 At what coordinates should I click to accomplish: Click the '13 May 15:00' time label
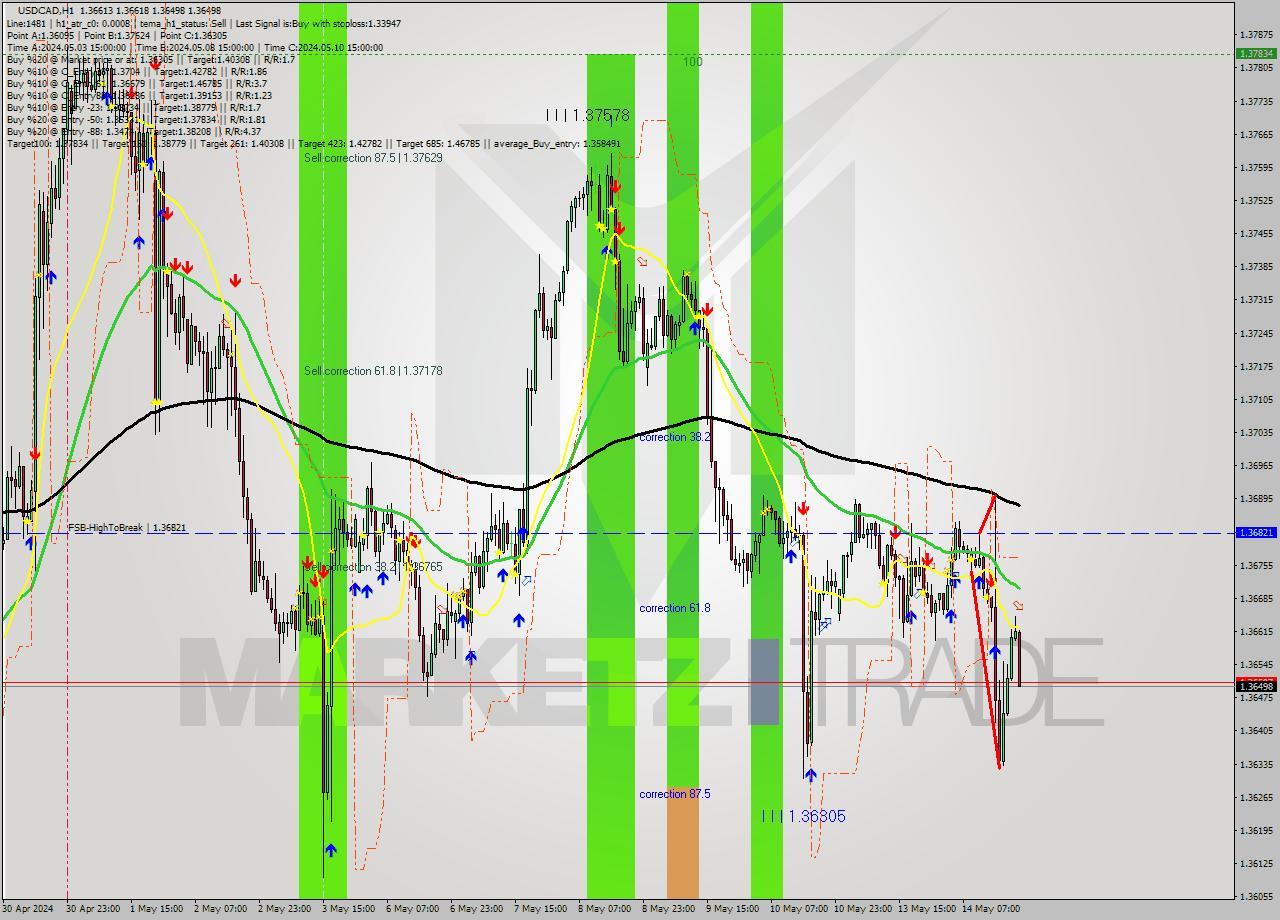[926, 909]
